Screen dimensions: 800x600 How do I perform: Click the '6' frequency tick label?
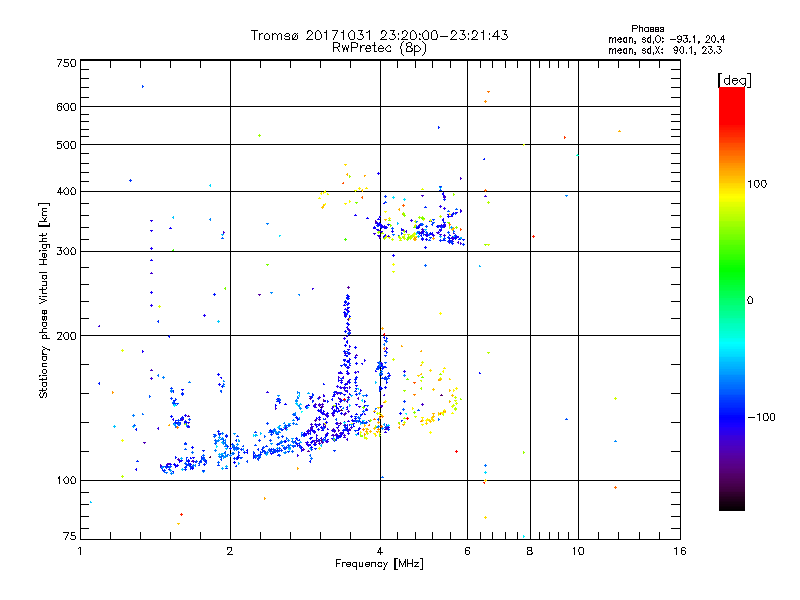[467, 551]
